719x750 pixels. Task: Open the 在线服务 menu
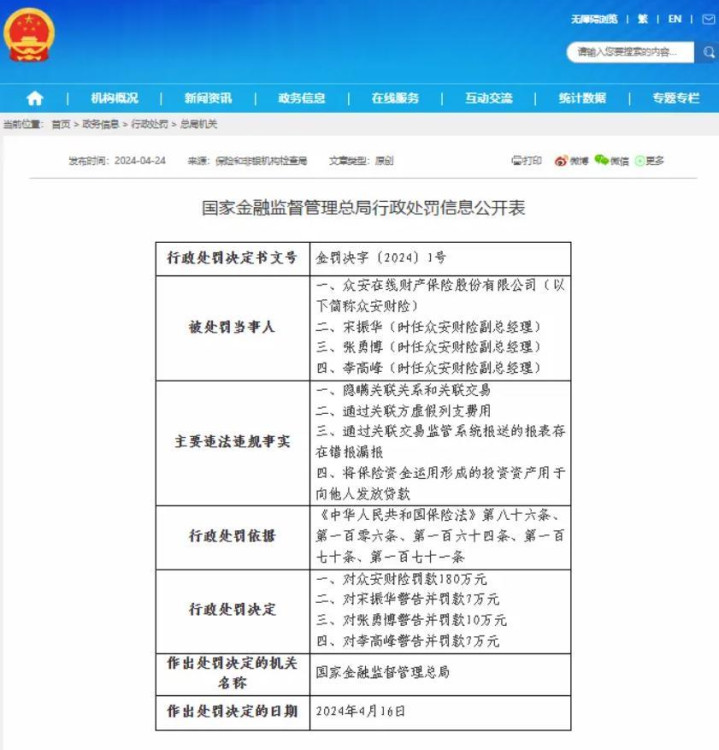click(395, 99)
